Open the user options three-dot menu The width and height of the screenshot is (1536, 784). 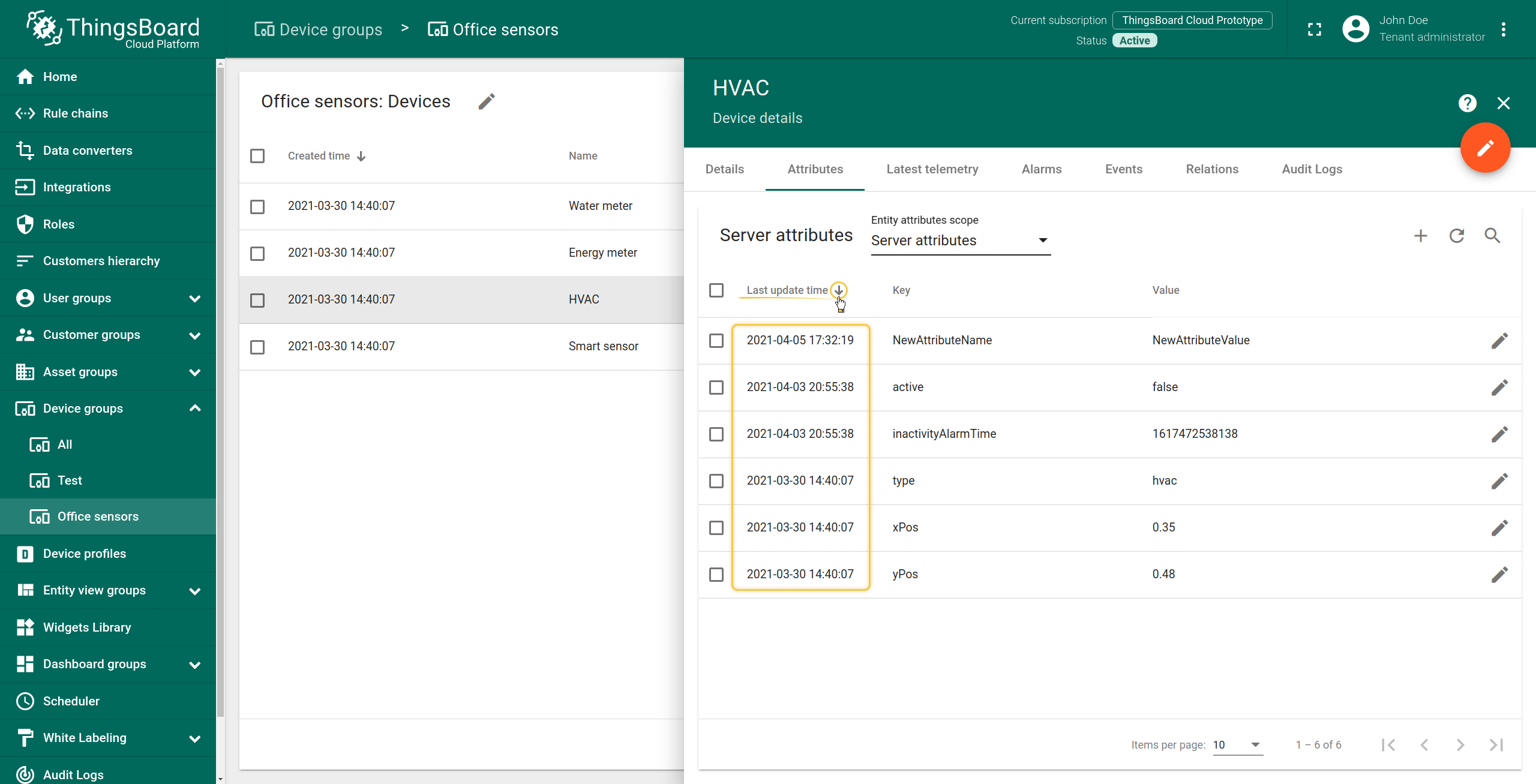click(x=1503, y=29)
